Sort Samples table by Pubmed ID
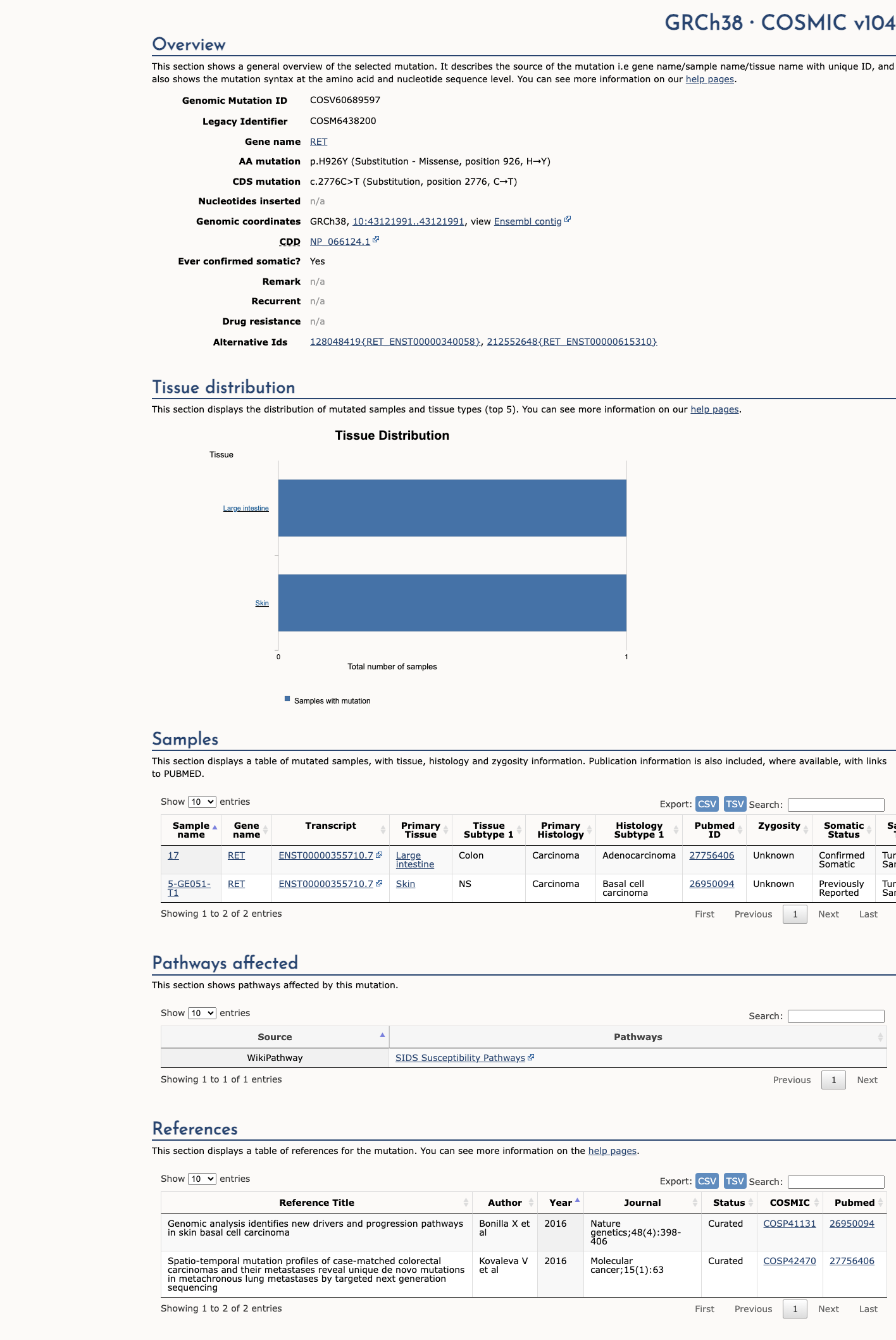This screenshot has height=1340, width=896. (x=714, y=830)
